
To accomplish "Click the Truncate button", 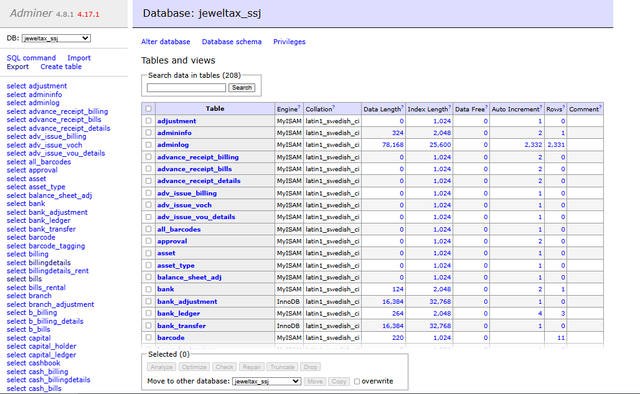I will point(282,367).
